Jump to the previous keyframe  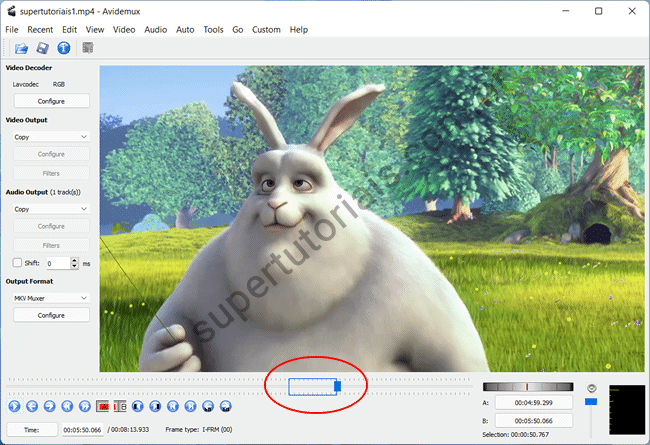tap(68, 407)
